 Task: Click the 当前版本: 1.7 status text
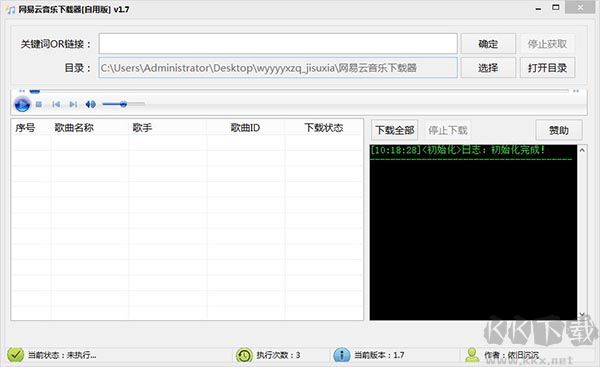pos(379,355)
